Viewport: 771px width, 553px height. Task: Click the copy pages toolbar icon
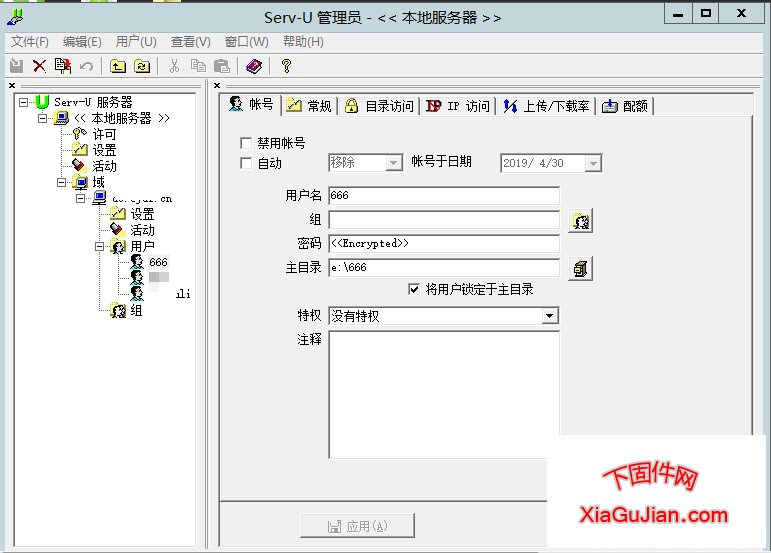click(198, 66)
